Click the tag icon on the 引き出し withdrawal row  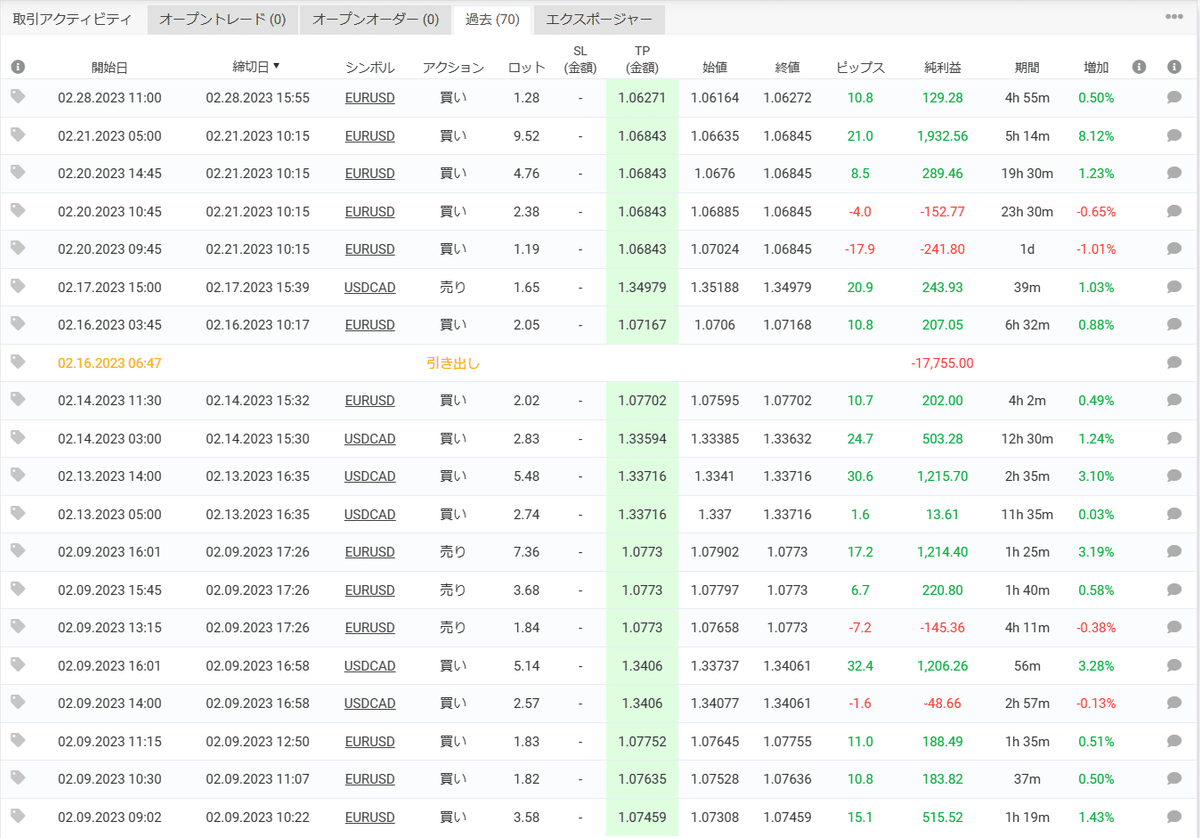(x=17, y=362)
